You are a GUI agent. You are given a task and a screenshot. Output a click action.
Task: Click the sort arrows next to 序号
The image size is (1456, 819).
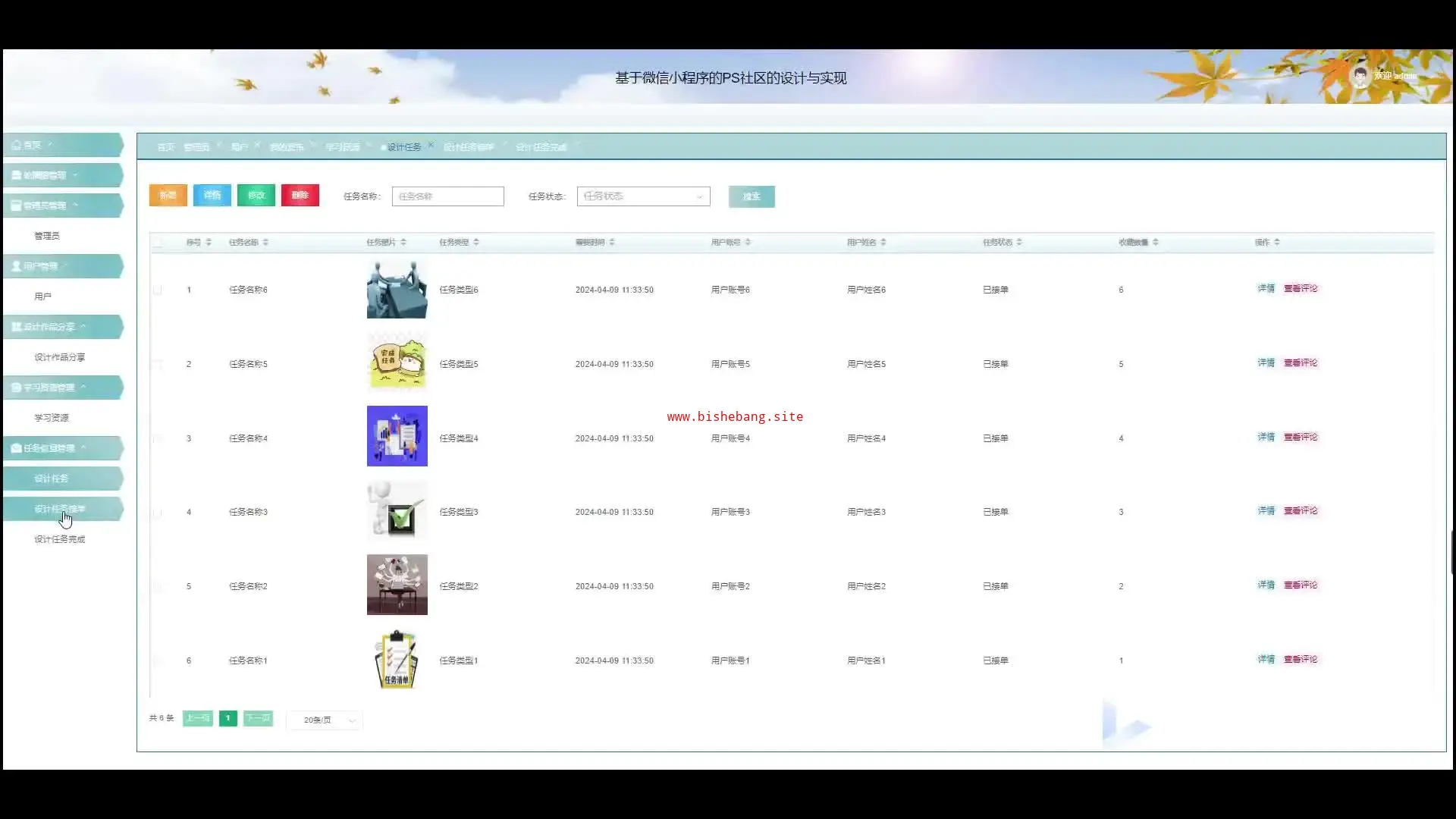pyautogui.click(x=209, y=243)
